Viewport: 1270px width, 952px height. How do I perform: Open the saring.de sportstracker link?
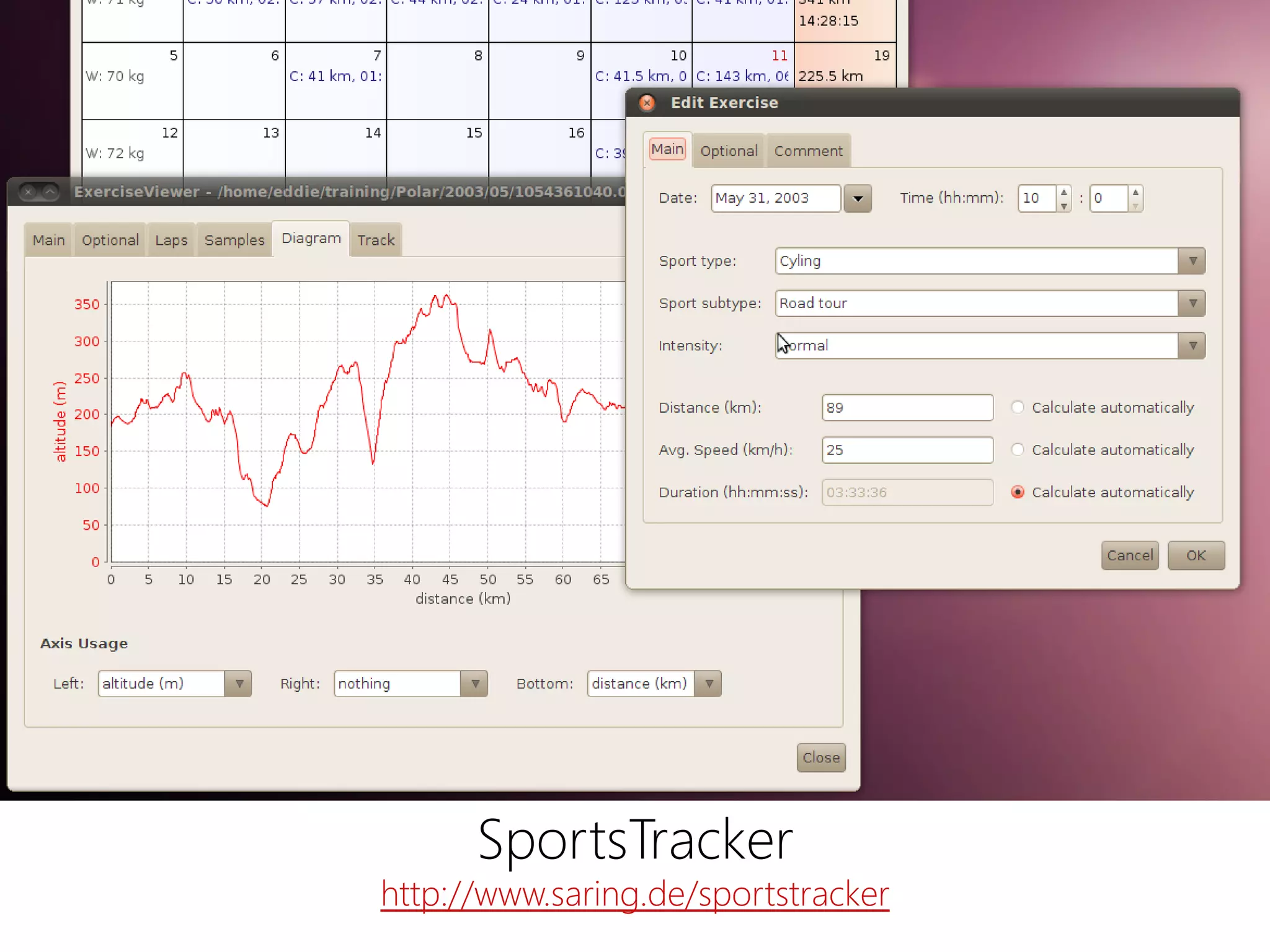click(x=634, y=894)
